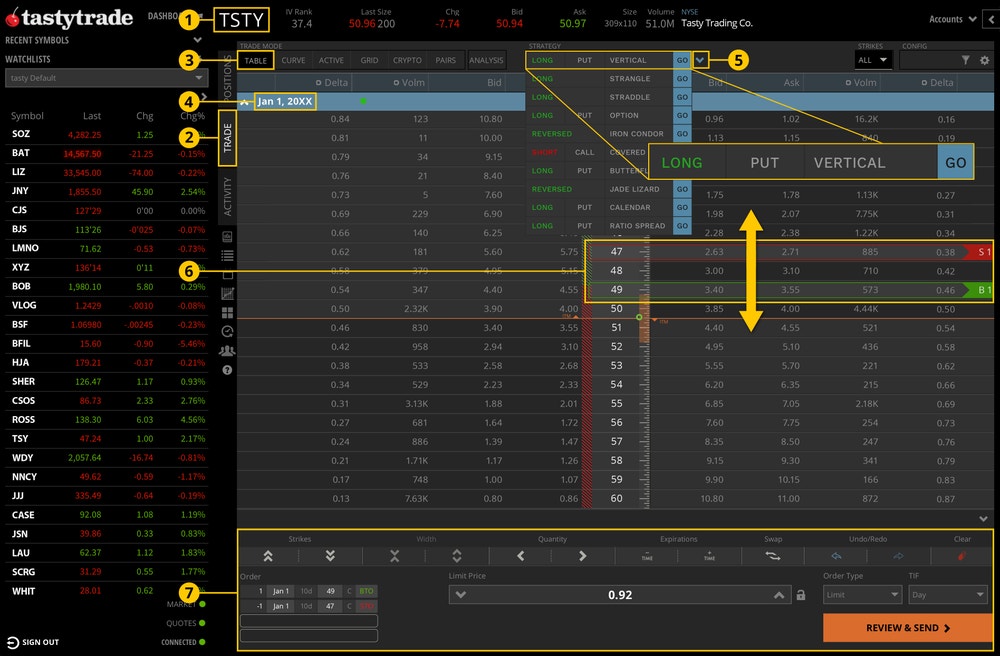Open the strikes filter funnel icon

(x=966, y=60)
